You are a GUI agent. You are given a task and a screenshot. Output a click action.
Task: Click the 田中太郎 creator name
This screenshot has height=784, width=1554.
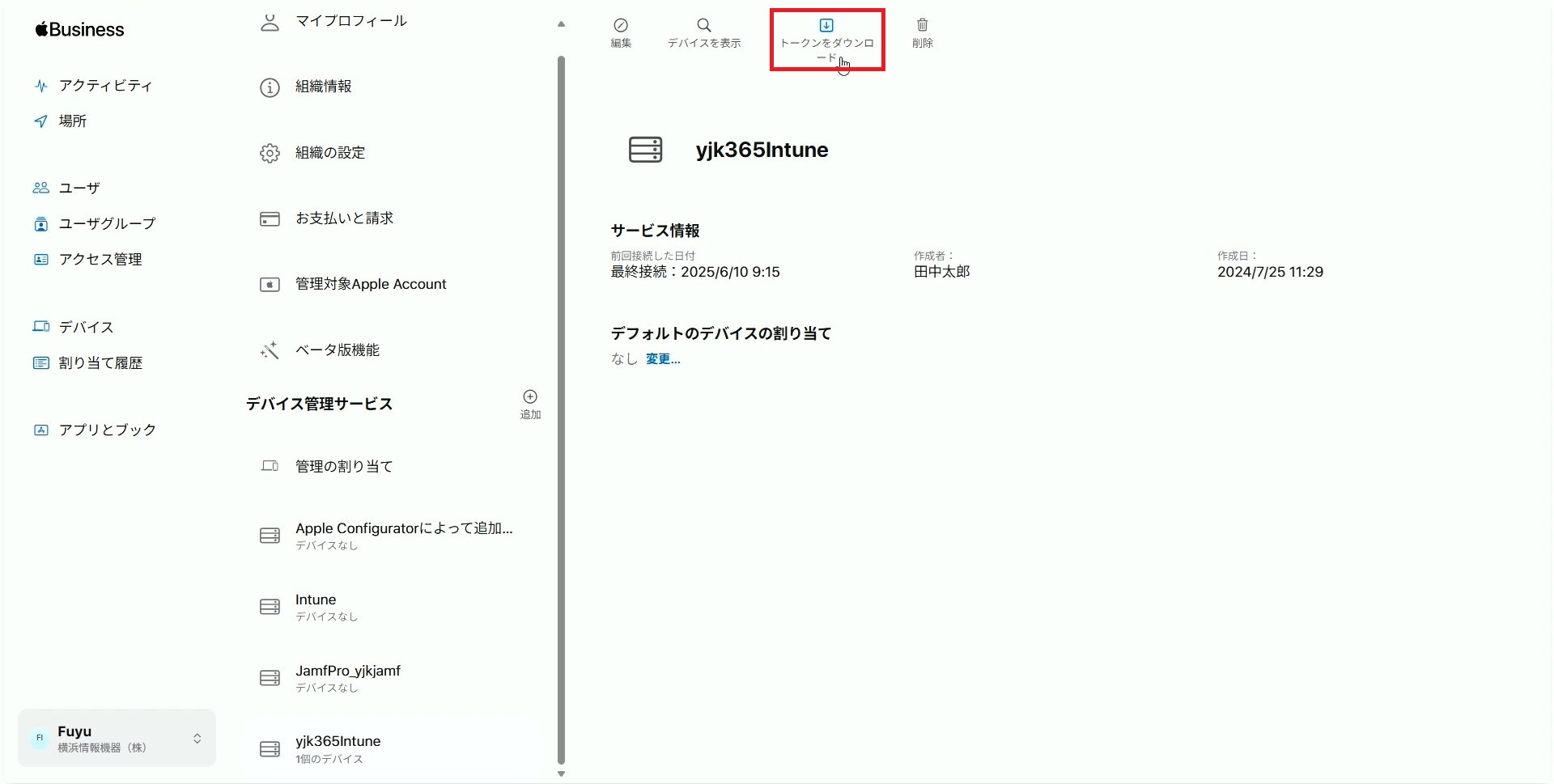942,273
